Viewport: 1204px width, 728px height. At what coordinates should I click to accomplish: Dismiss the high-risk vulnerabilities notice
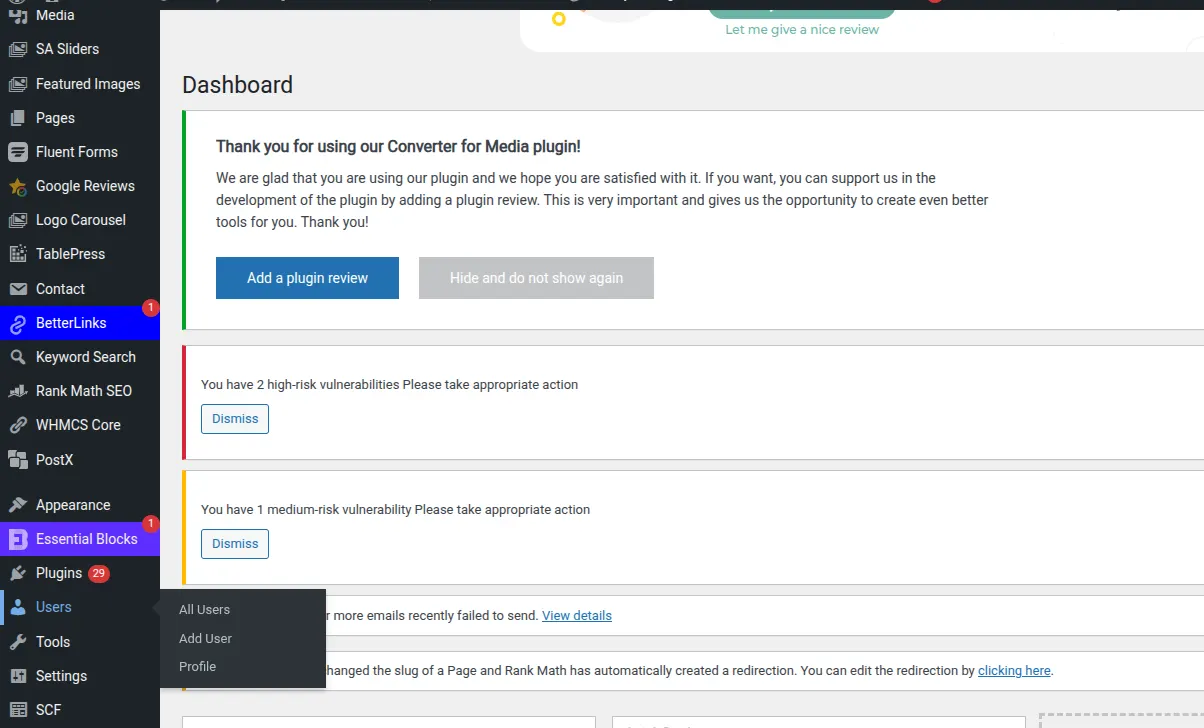pyautogui.click(x=235, y=419)
